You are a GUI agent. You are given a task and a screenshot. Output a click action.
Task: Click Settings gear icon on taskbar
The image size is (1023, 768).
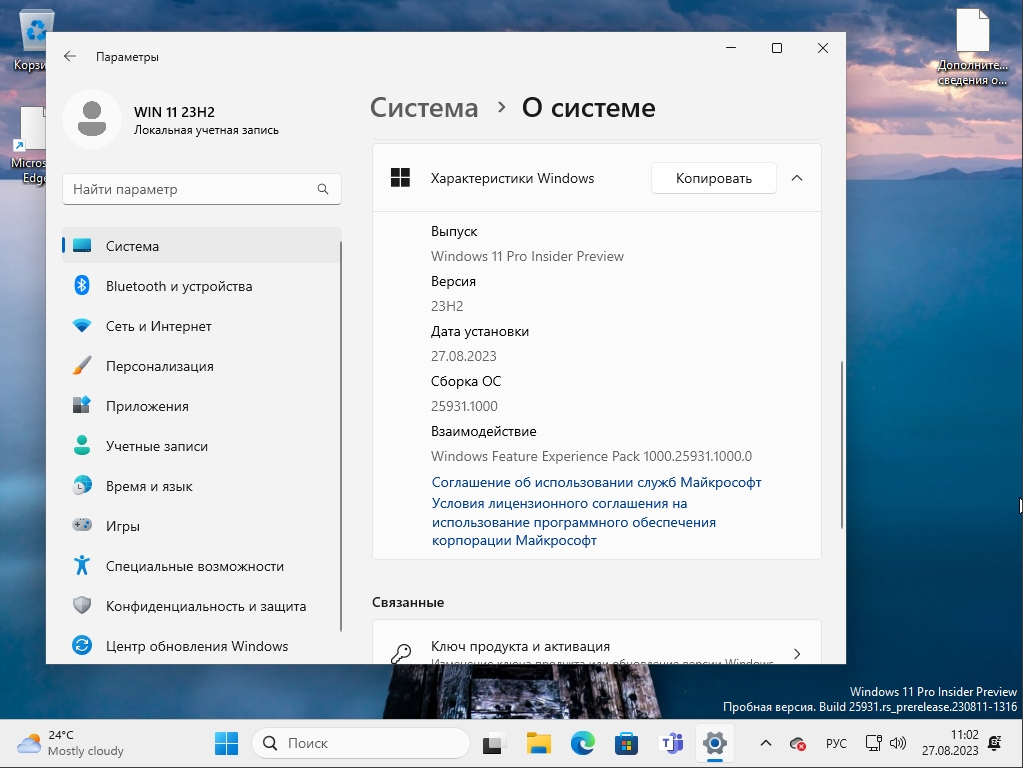point(714,744)
